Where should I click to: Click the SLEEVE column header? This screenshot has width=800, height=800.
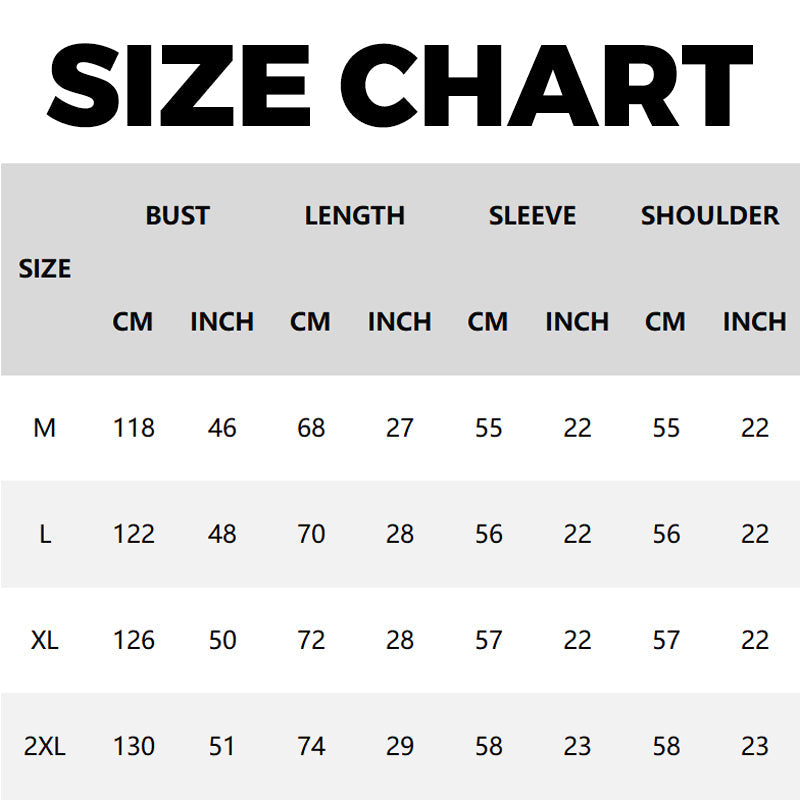click(x=532, y=215)
